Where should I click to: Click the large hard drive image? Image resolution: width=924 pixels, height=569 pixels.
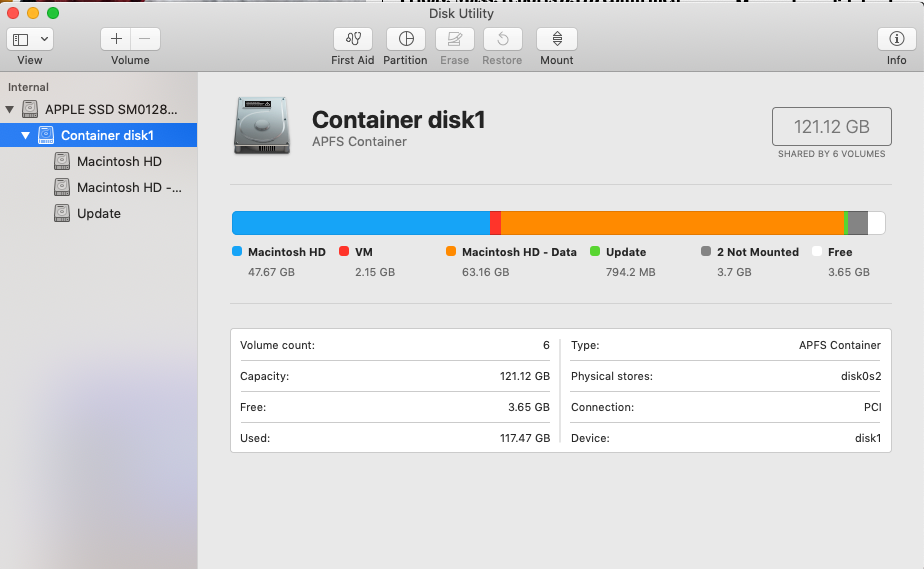pyautogui.click(x=262, y=125)
